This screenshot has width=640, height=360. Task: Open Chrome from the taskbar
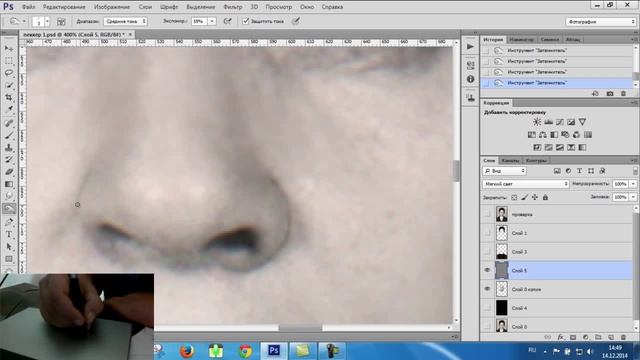tap(245, 351)
